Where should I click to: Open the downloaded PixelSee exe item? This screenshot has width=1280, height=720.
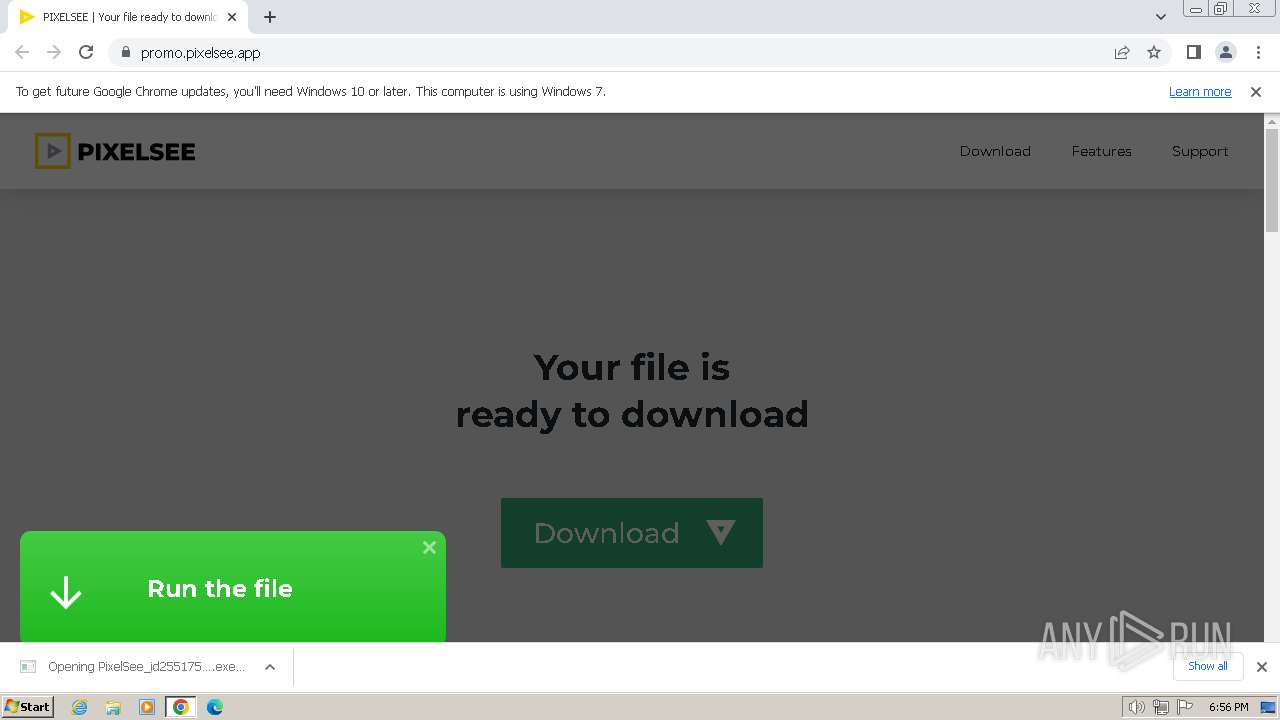point(146,667)
